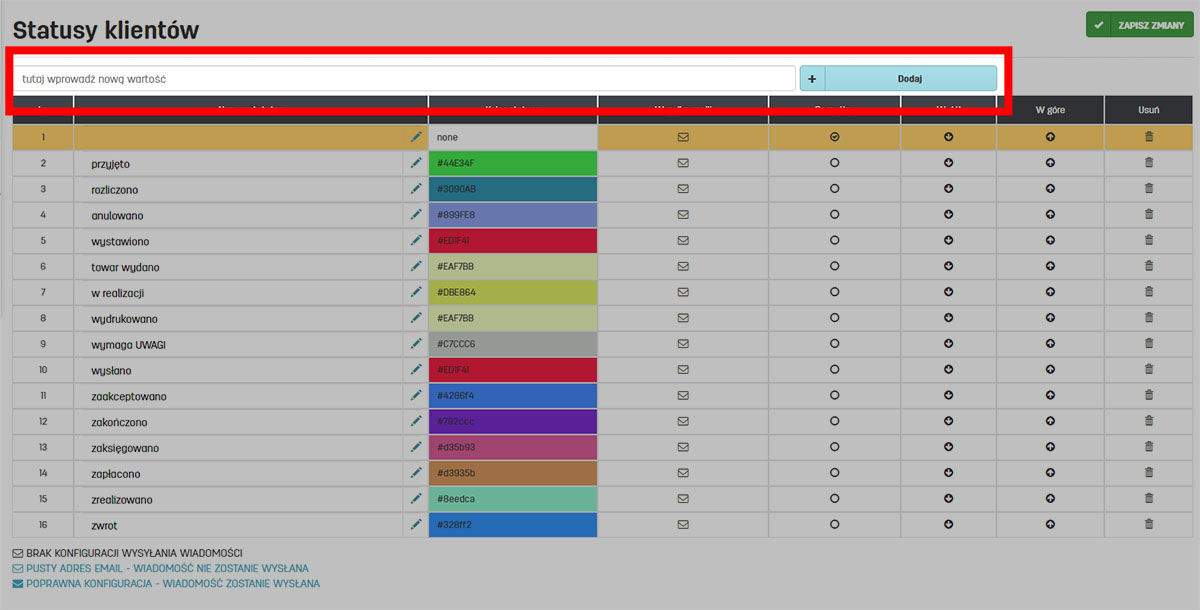The height and width of the screenshot is (610, 1200).
Task: Move towar wydano up one position
Action: [x=1050, y=266]
